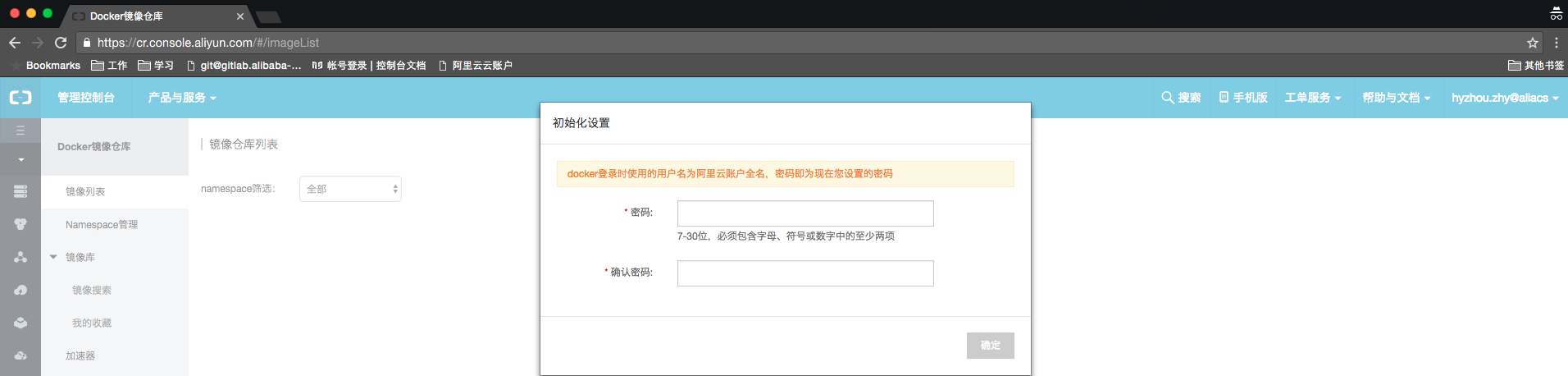The image size is (1568, 376).
Task: Open the 帐号登录 | 控制台文档 bookmark
Action: pos(369,66)
